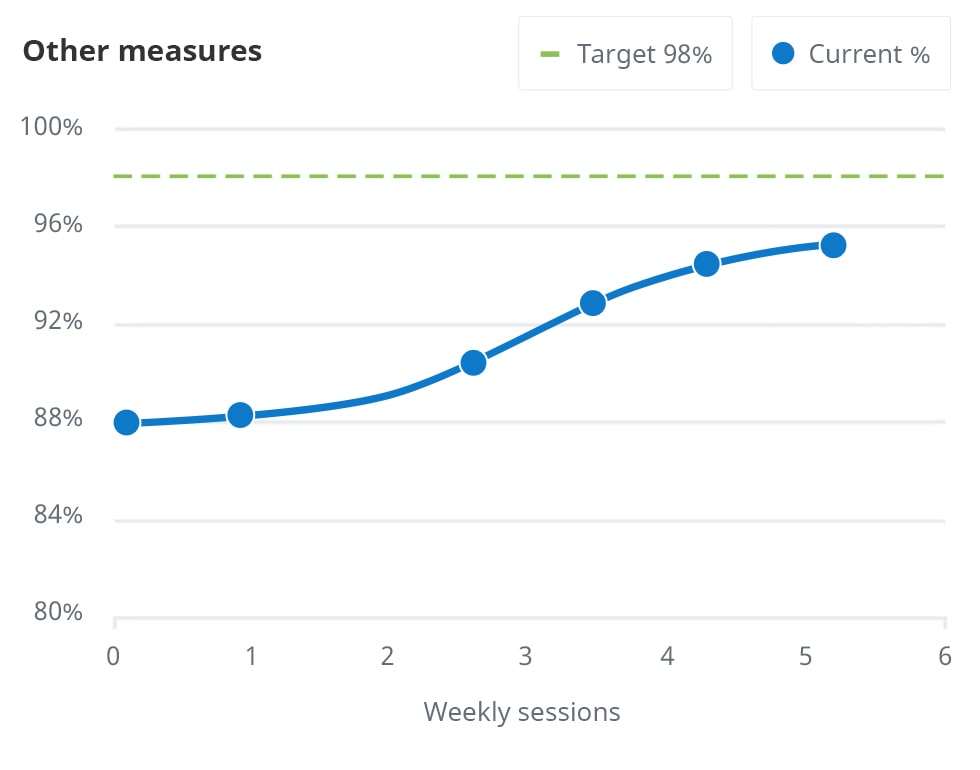Toggle the Target 98% legend item
Viewport: 980px width, 770px height.
click(625, 54)
